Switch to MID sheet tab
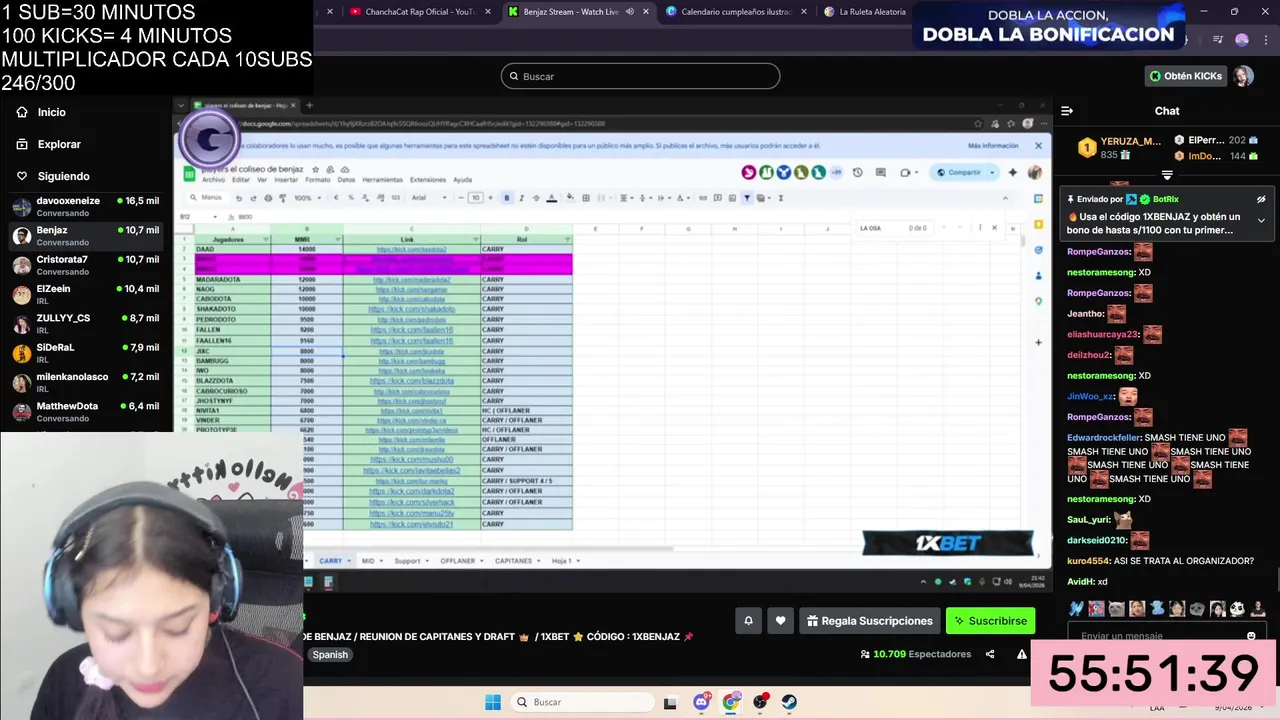This screenshot has height=720, width=1280. point(370,561)
